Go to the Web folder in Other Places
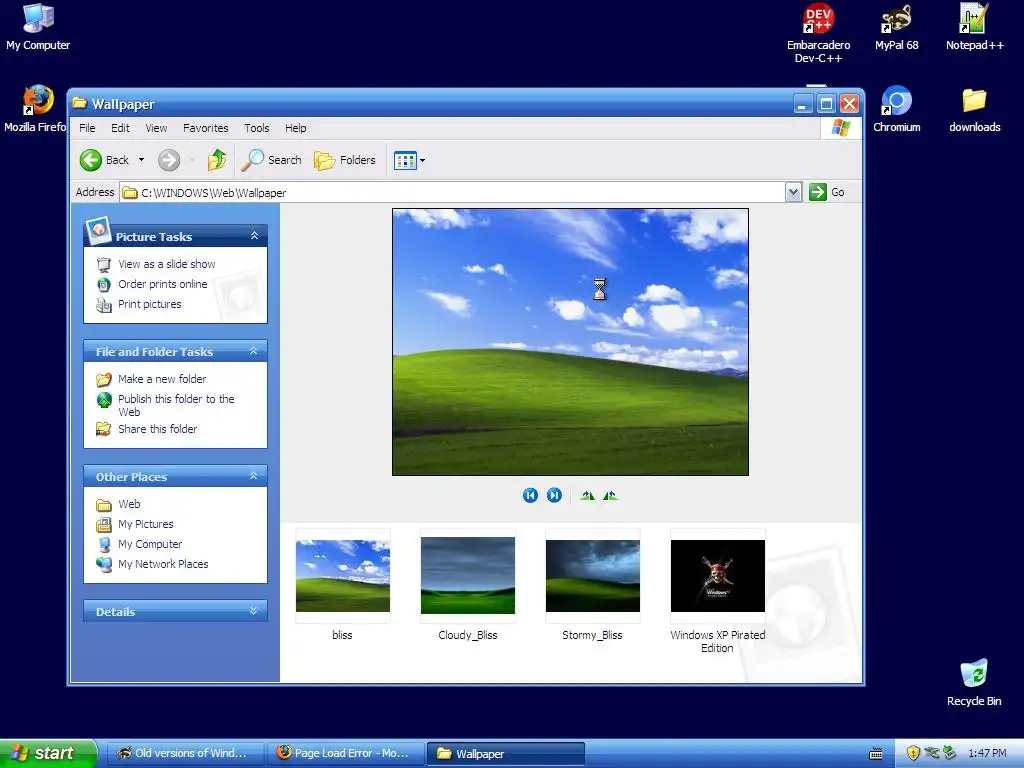 [129, 504]
